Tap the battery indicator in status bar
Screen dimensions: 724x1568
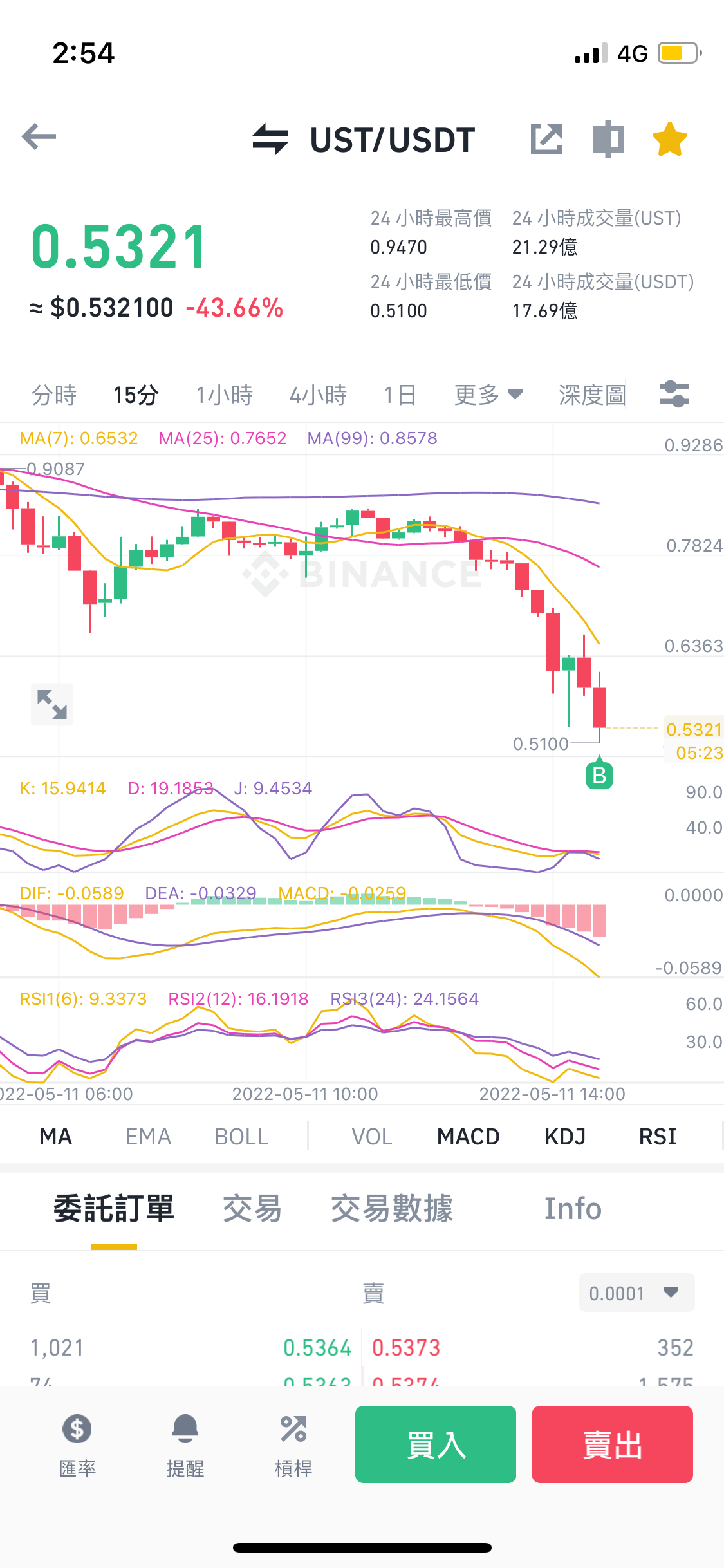[680, 53]
